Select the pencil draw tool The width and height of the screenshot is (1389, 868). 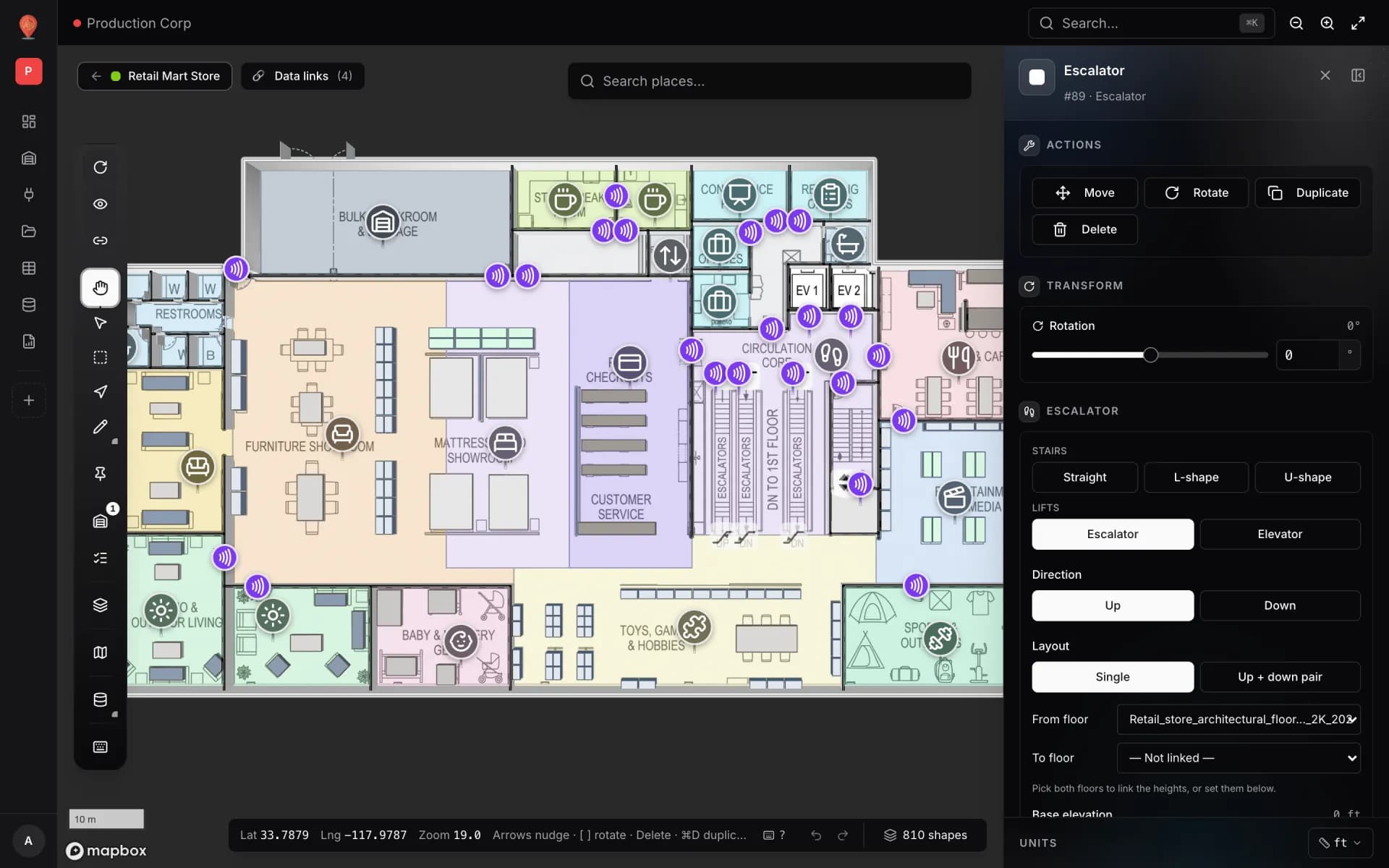[100, 427]
